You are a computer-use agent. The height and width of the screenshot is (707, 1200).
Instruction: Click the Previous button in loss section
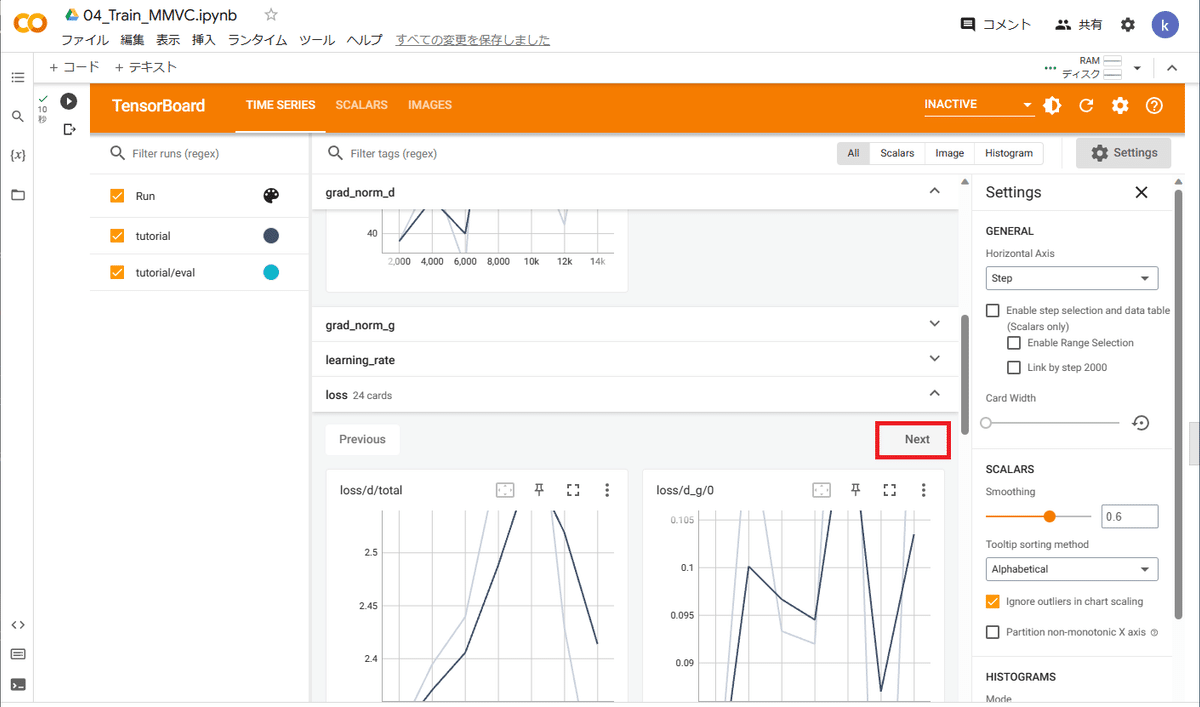362,439
